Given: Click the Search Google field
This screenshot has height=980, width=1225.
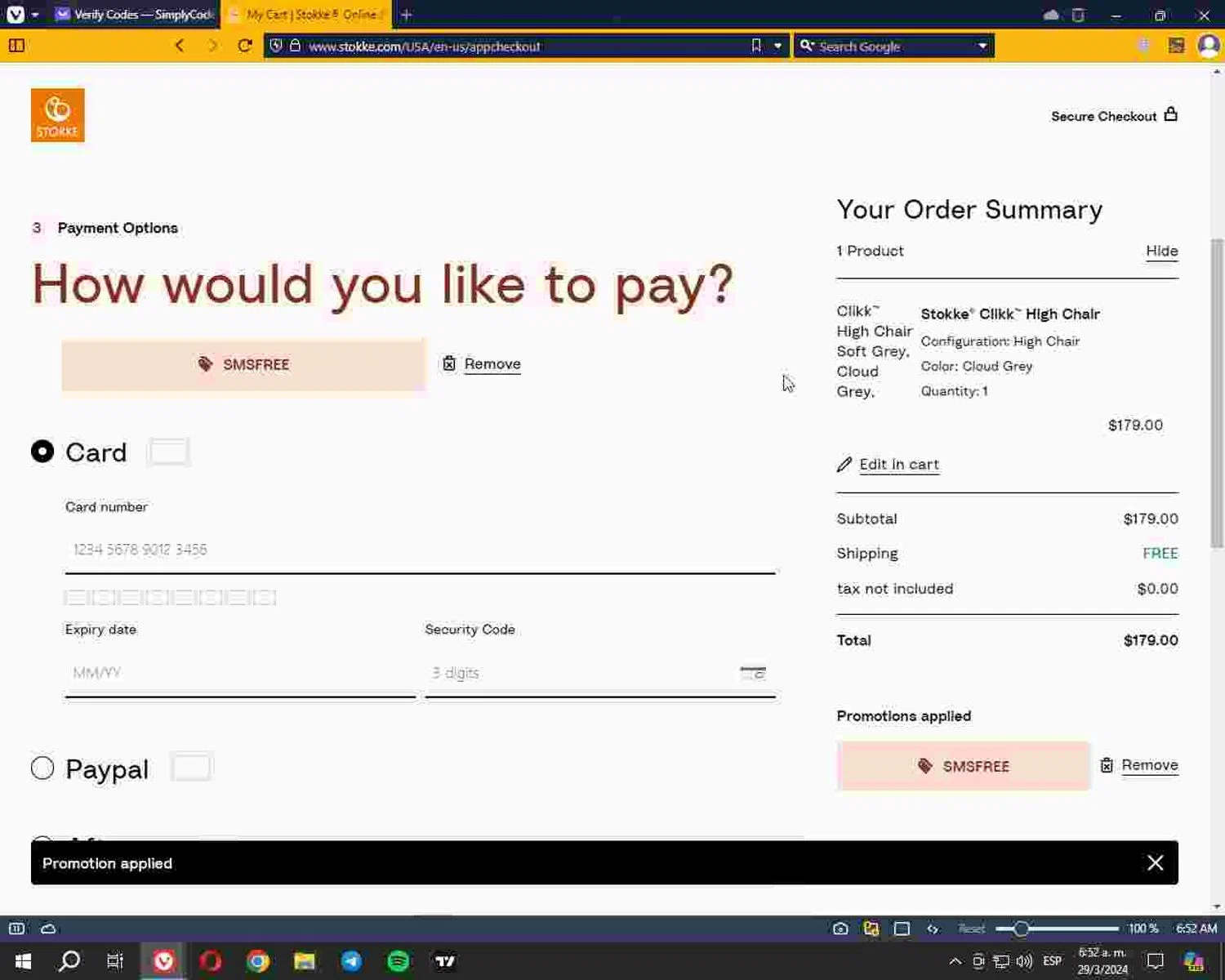Looking at the screenshot, I should 894,46.
